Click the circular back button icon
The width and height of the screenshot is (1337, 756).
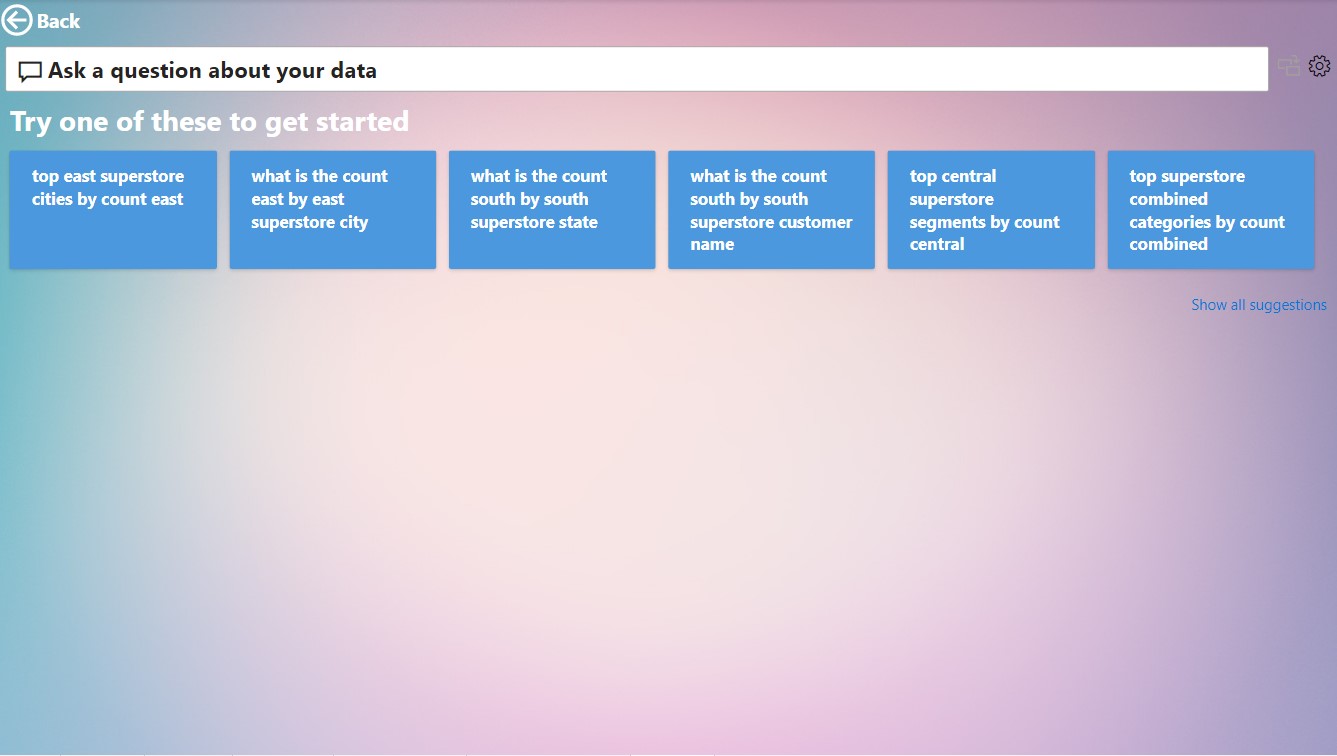pos(15,19)
